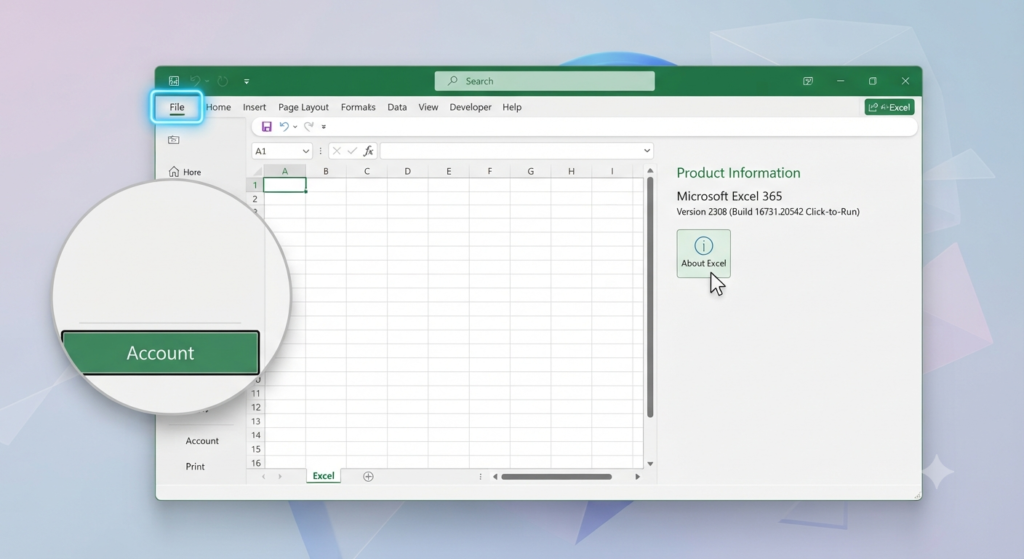The image size is (1024, 559).
Task: Select column A header
Action: [x=285, y=171]
